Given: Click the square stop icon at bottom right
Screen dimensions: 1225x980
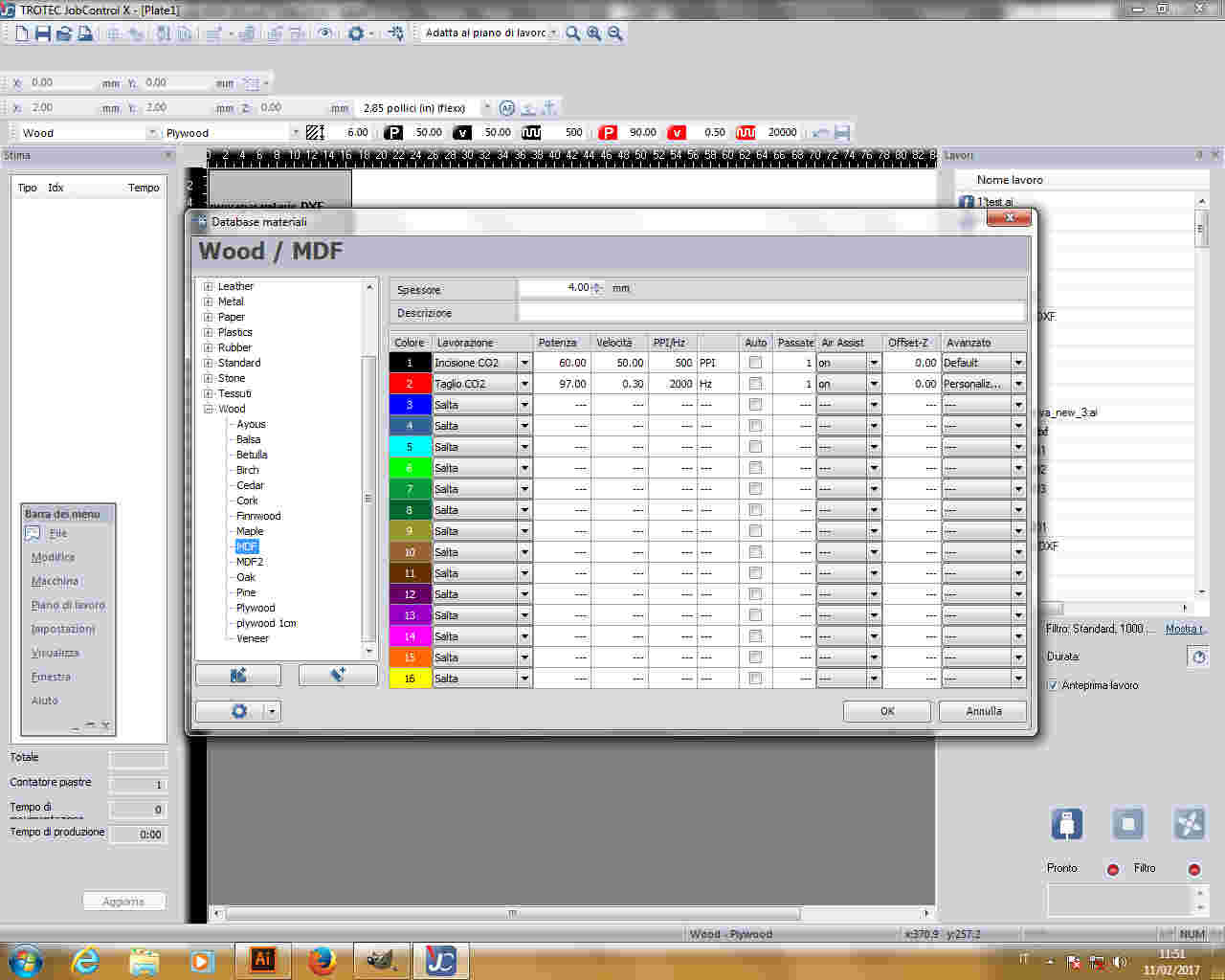Looking at the screenshot, I should 1128,824.
